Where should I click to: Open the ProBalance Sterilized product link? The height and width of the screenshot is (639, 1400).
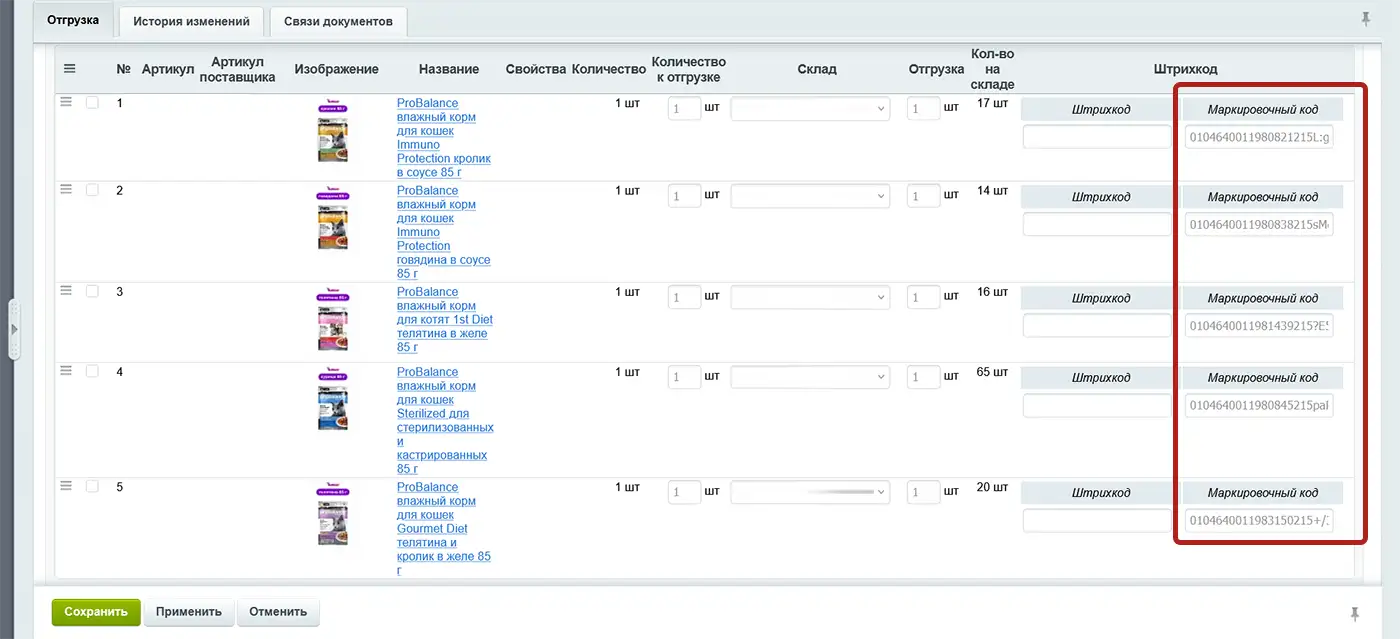pyautogui.click(x=445, y=420)
